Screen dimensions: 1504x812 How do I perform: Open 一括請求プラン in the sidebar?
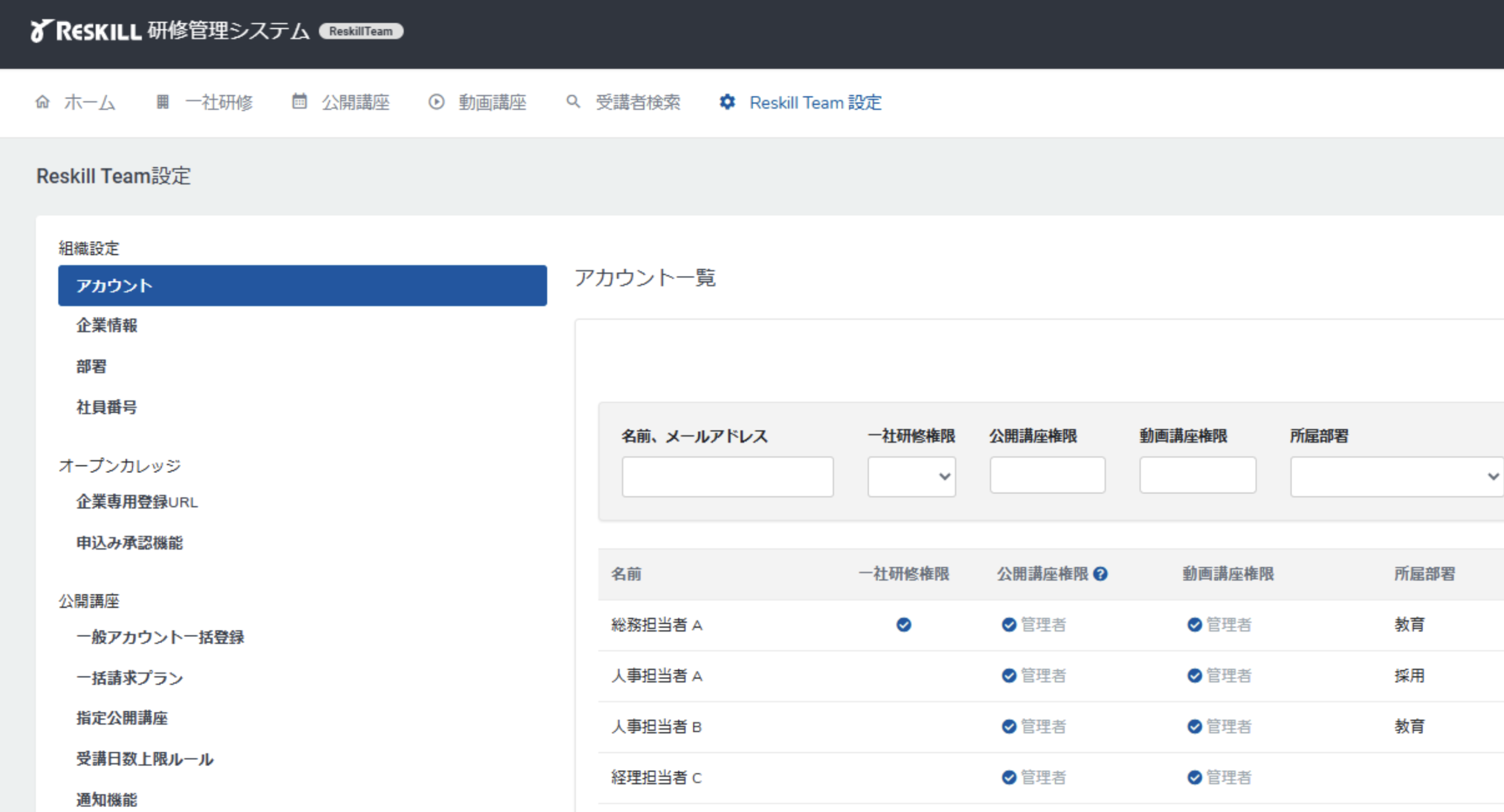point(129,678)
